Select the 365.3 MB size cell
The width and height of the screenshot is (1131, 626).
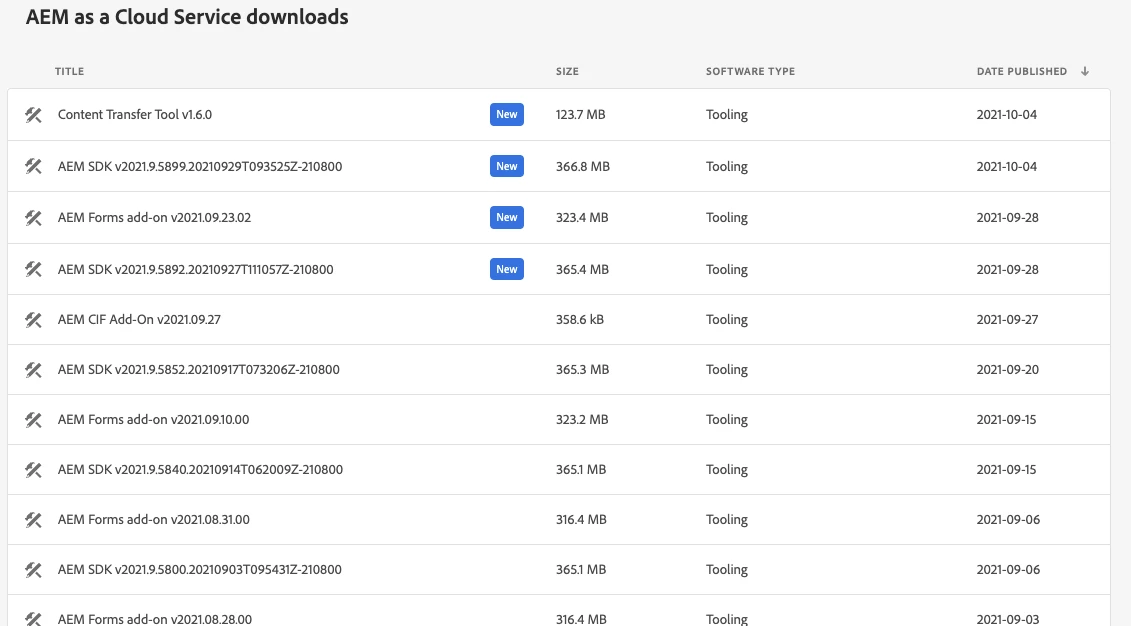582,370
